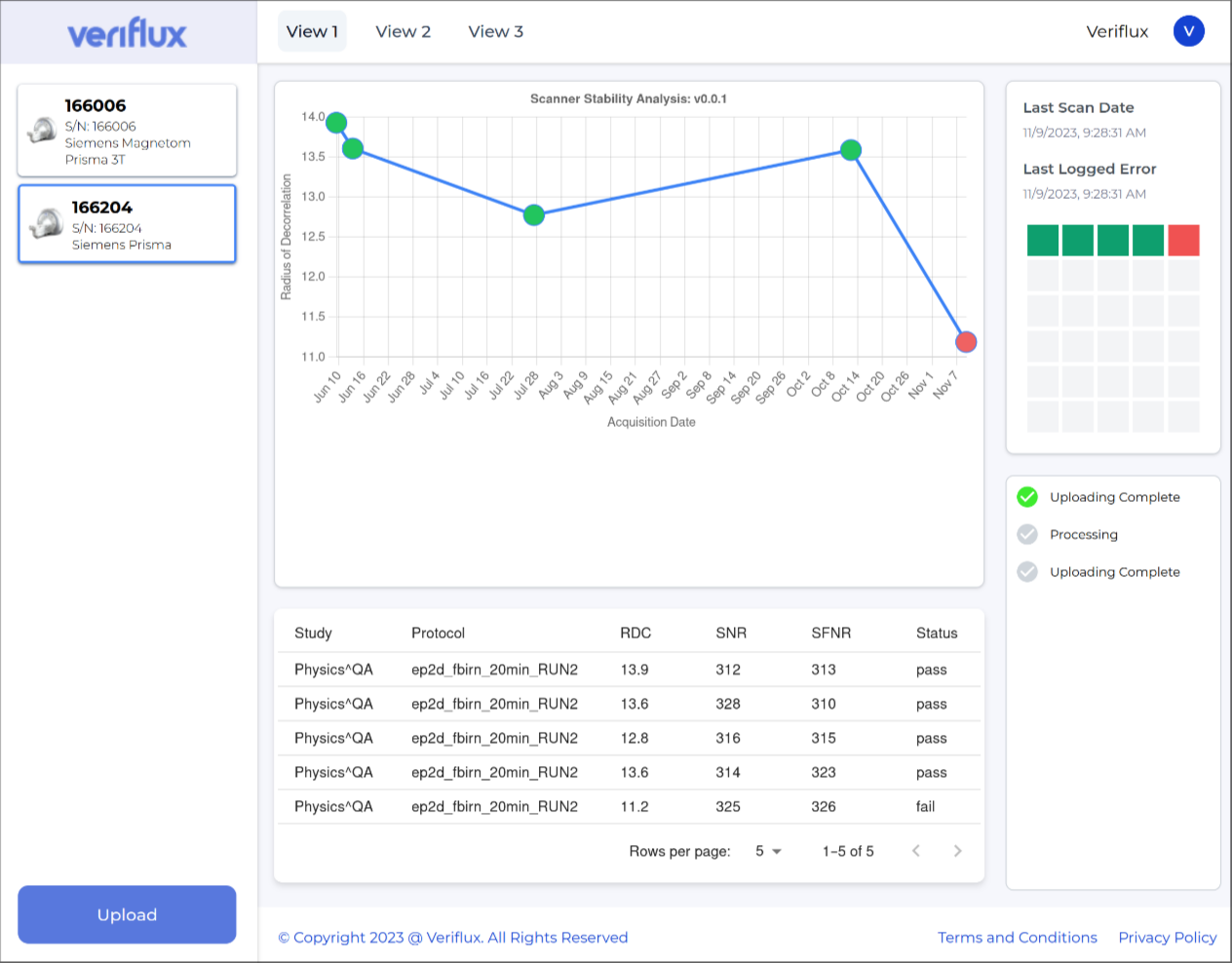Go to previous table page arrow
This screenshot has width=1232, height=963.
[x=915, y=851]
